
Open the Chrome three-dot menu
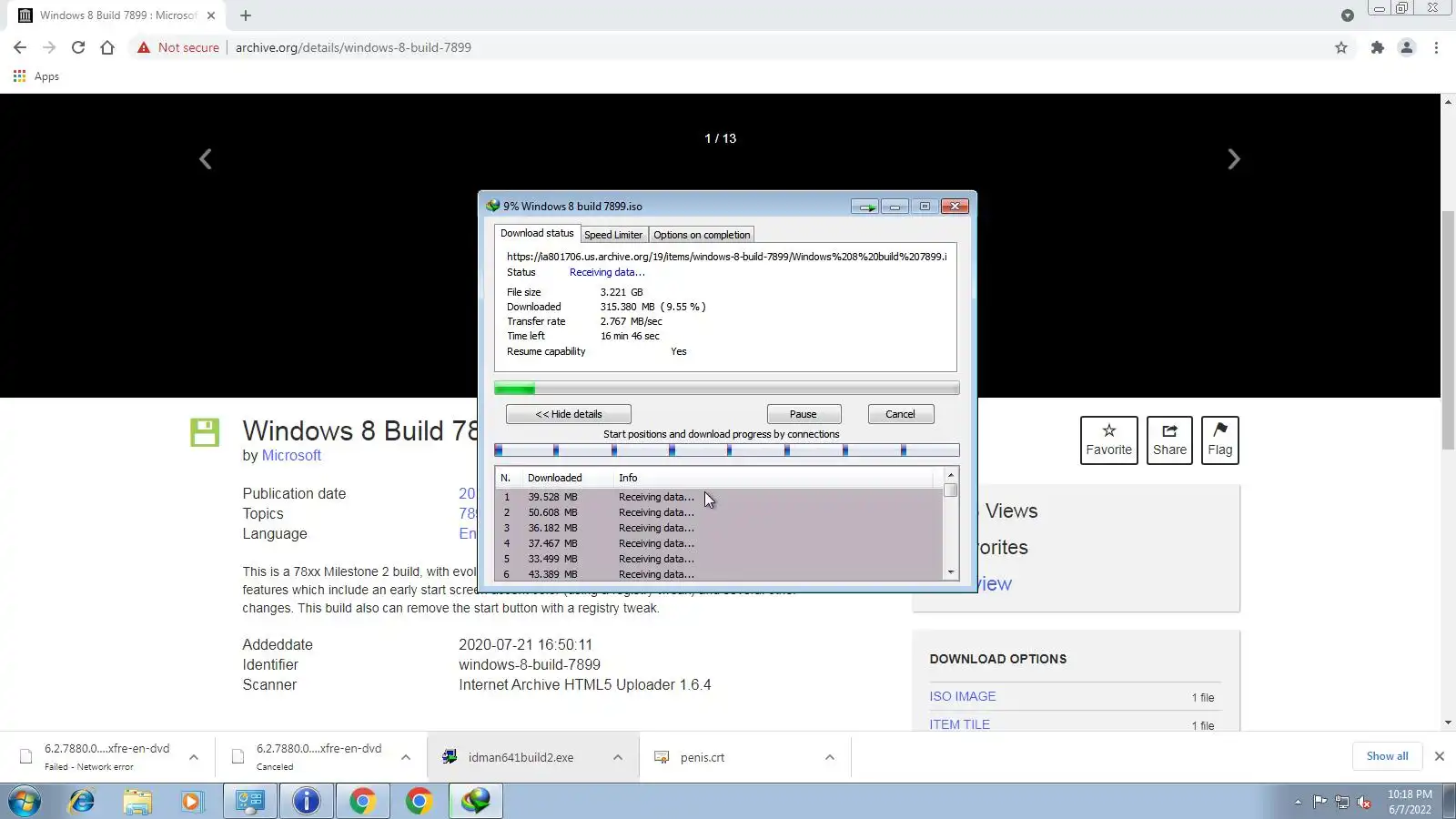tap(1436, 47)
